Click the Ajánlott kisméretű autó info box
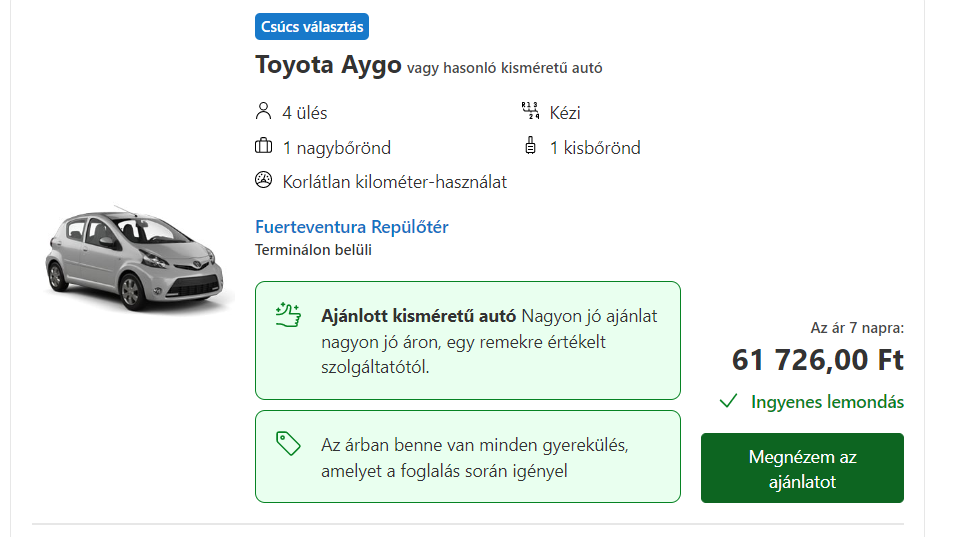The width and height of the screenshot is (974, 537). pyautogui.click(x=468, y=341)
